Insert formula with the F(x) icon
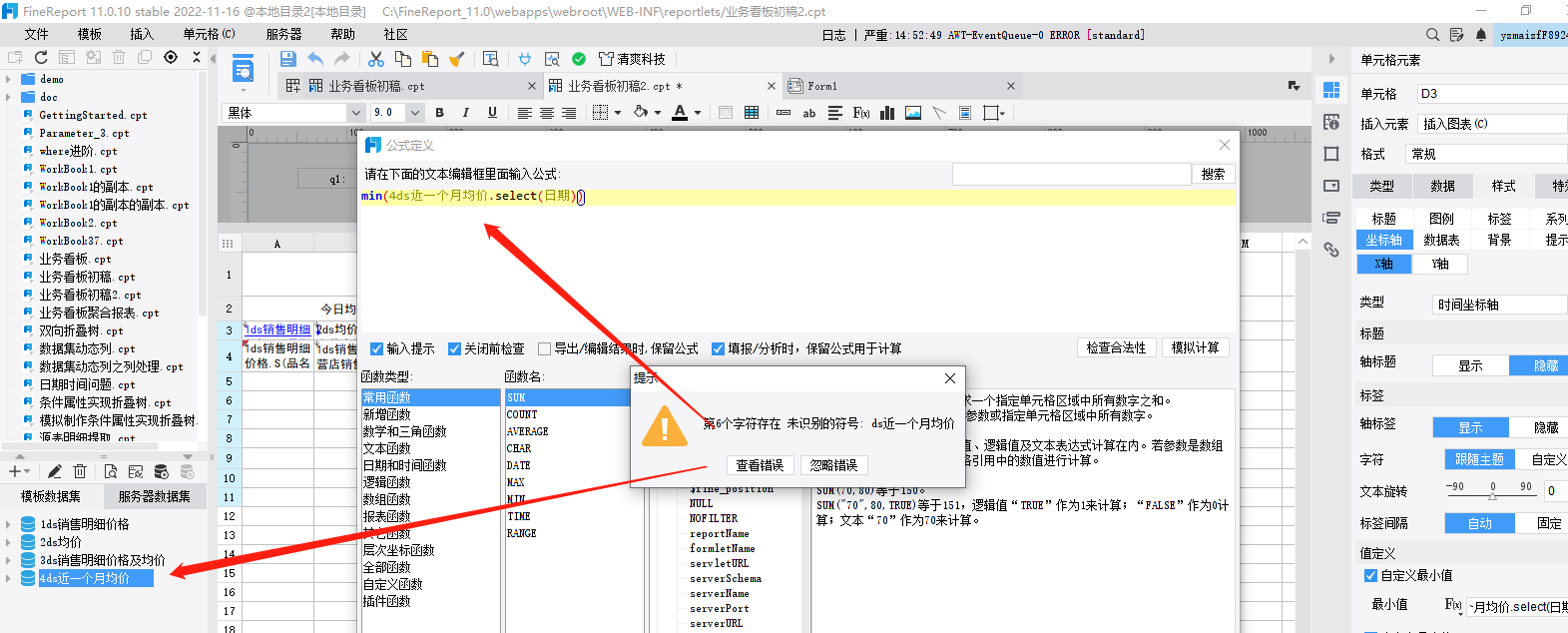Image resolution: width=1568 pixels, height=633 pixels. pyautogui.click(x=861, y=113)
